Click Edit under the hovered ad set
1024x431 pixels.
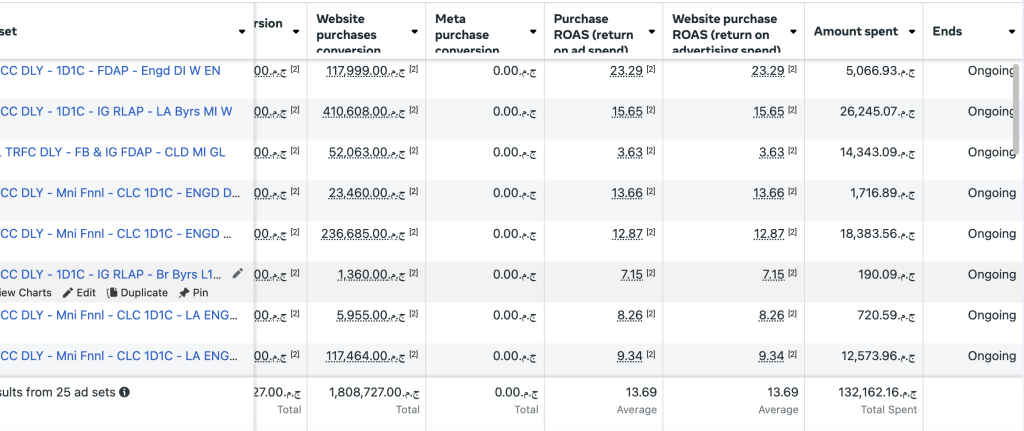tap(79, 293)
